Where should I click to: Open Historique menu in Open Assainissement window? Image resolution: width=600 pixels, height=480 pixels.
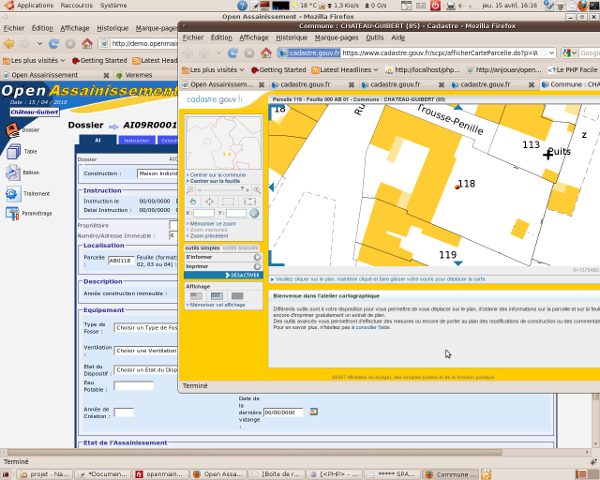(112, 28)
